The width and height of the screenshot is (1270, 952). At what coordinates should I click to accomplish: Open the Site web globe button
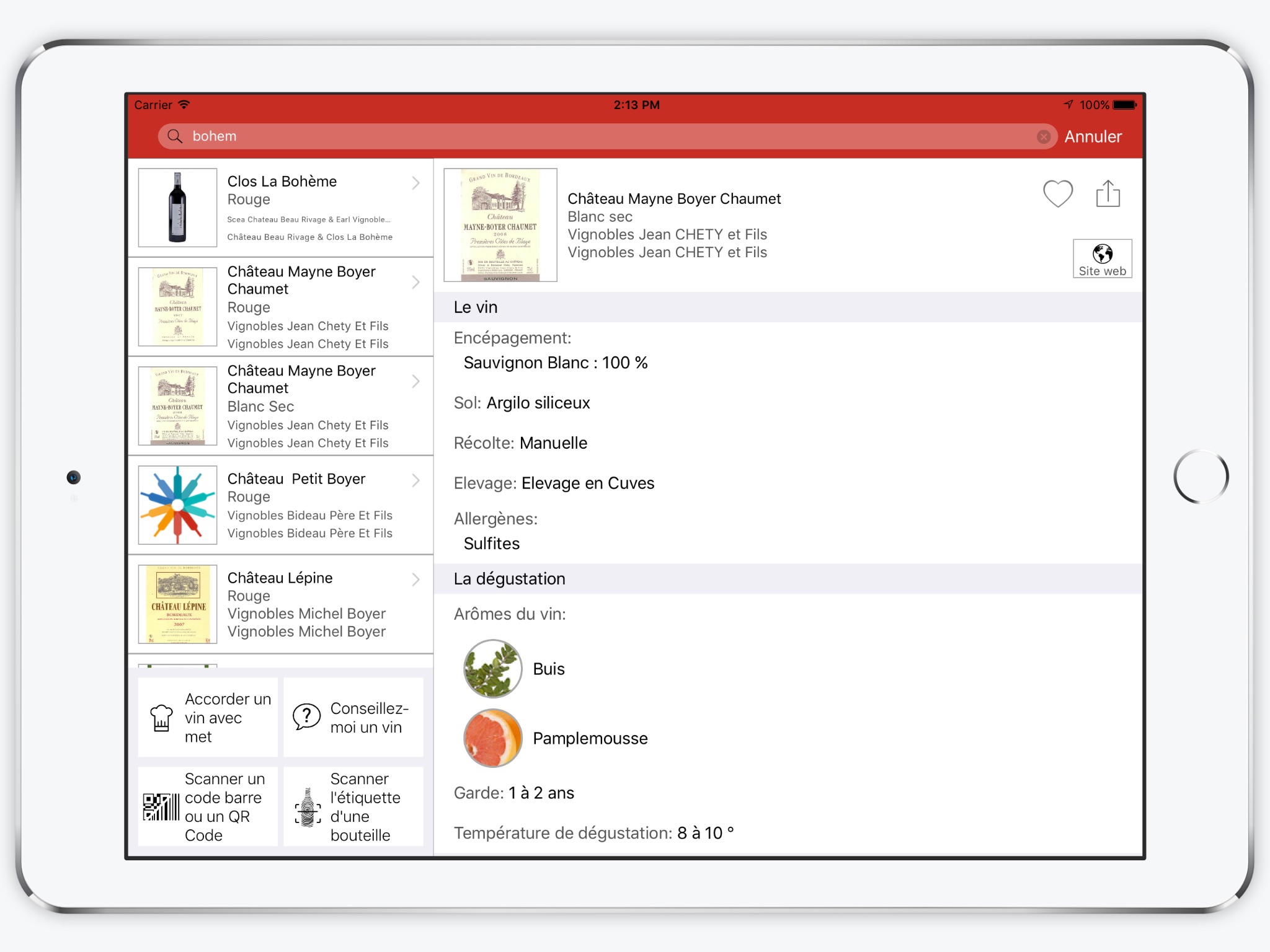pyautogui.click(x=1102, y=258)
